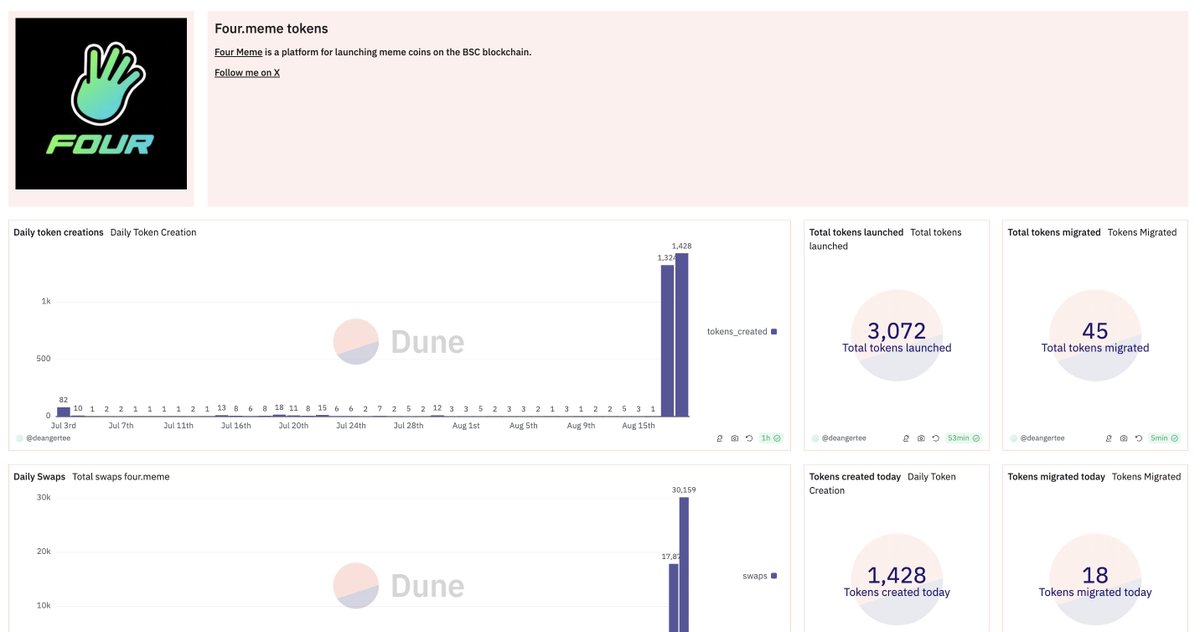Click camera screenshot icon in Daily token creations card

coord(735,438)
